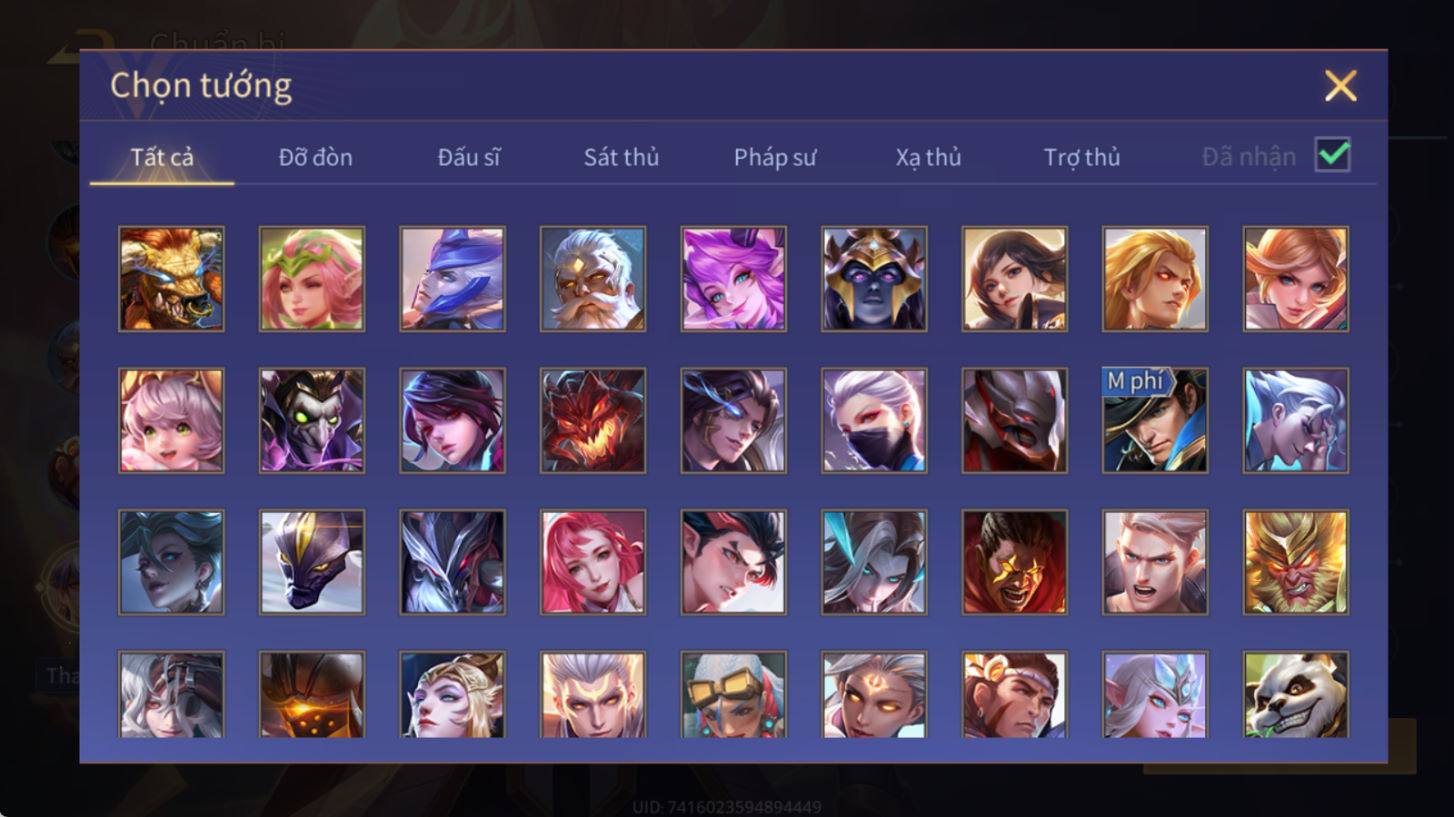Image resolution: width=1454 pixels, height=817 pixels.
Task: Pick the hero wearing yellow goggles
Action: click(733, 695)
